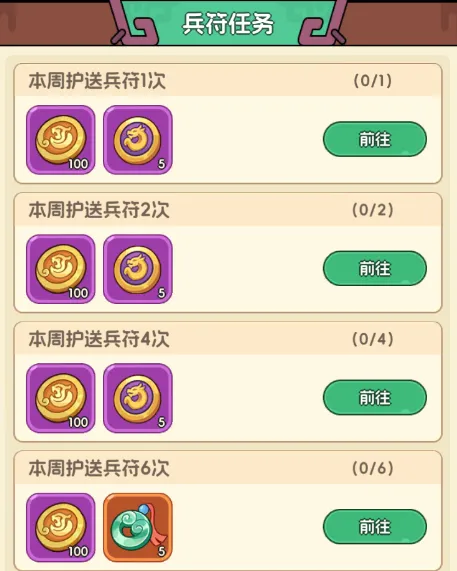Screen dimensions: 457x571
Task: Select the 兵符任务 title banner
Action: 228,24
